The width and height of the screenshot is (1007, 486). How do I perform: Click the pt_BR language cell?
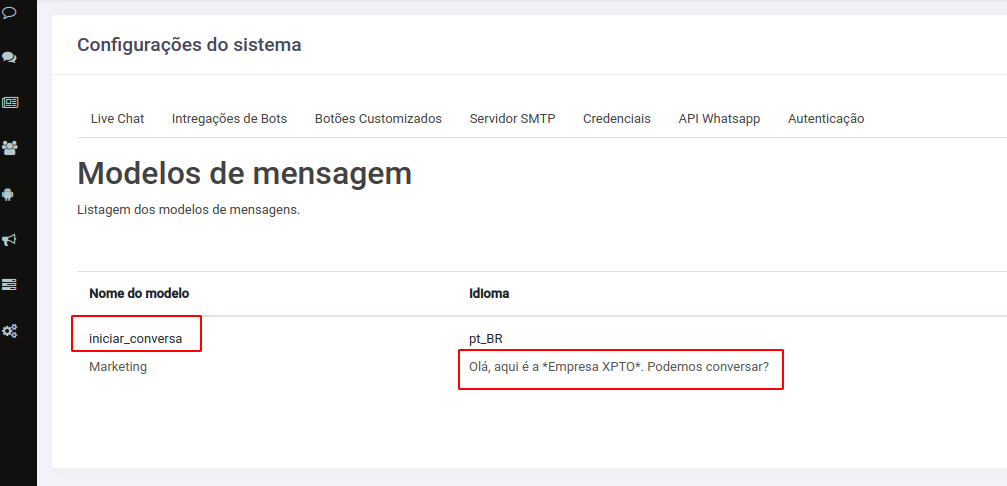click(x=486, y=339)
